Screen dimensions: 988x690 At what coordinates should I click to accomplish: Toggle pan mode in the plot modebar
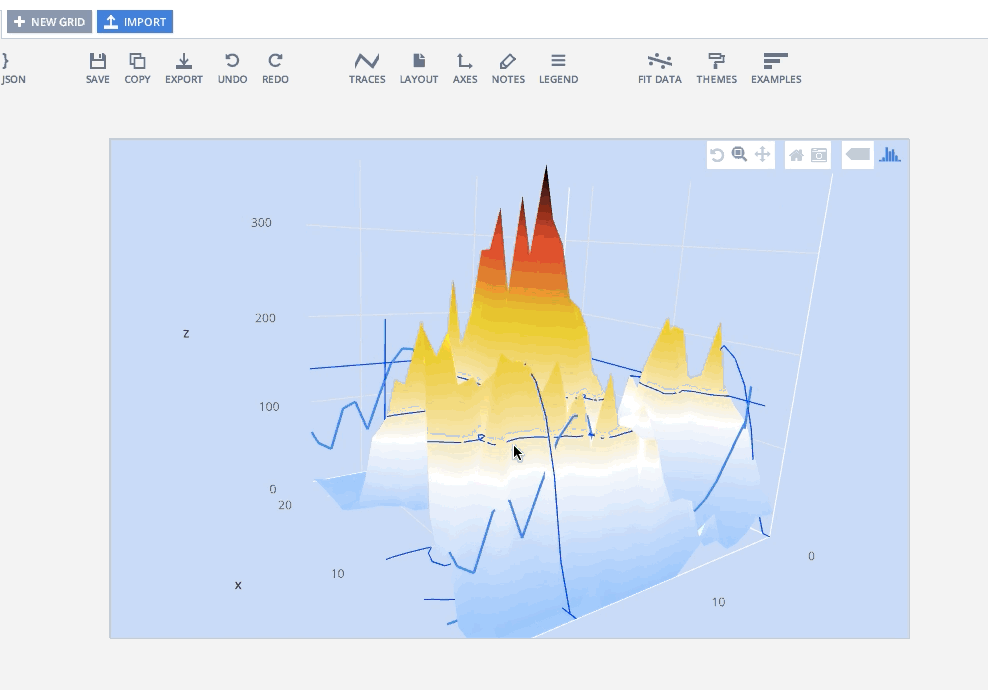tap(762, 154)
